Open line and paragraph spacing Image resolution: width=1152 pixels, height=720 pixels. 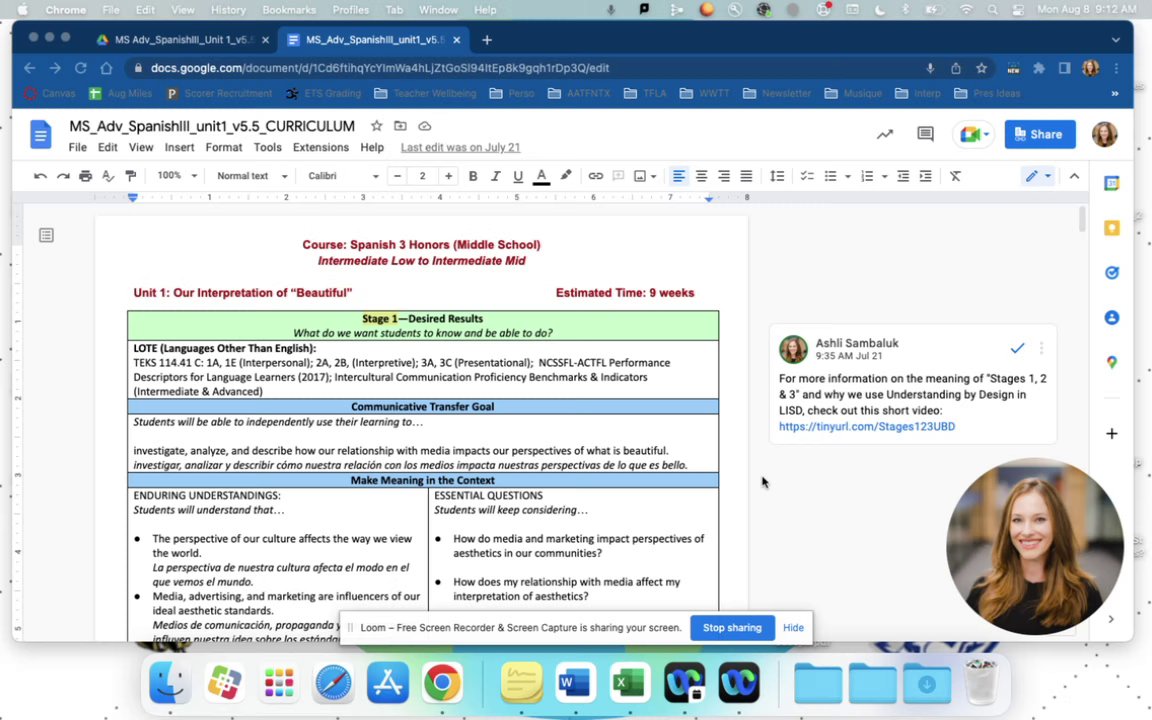[777, 176]
